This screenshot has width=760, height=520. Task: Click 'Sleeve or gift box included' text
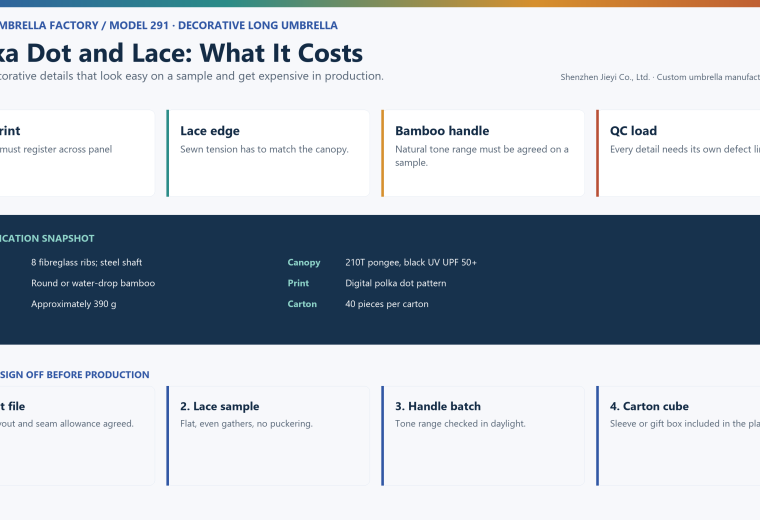664,424
